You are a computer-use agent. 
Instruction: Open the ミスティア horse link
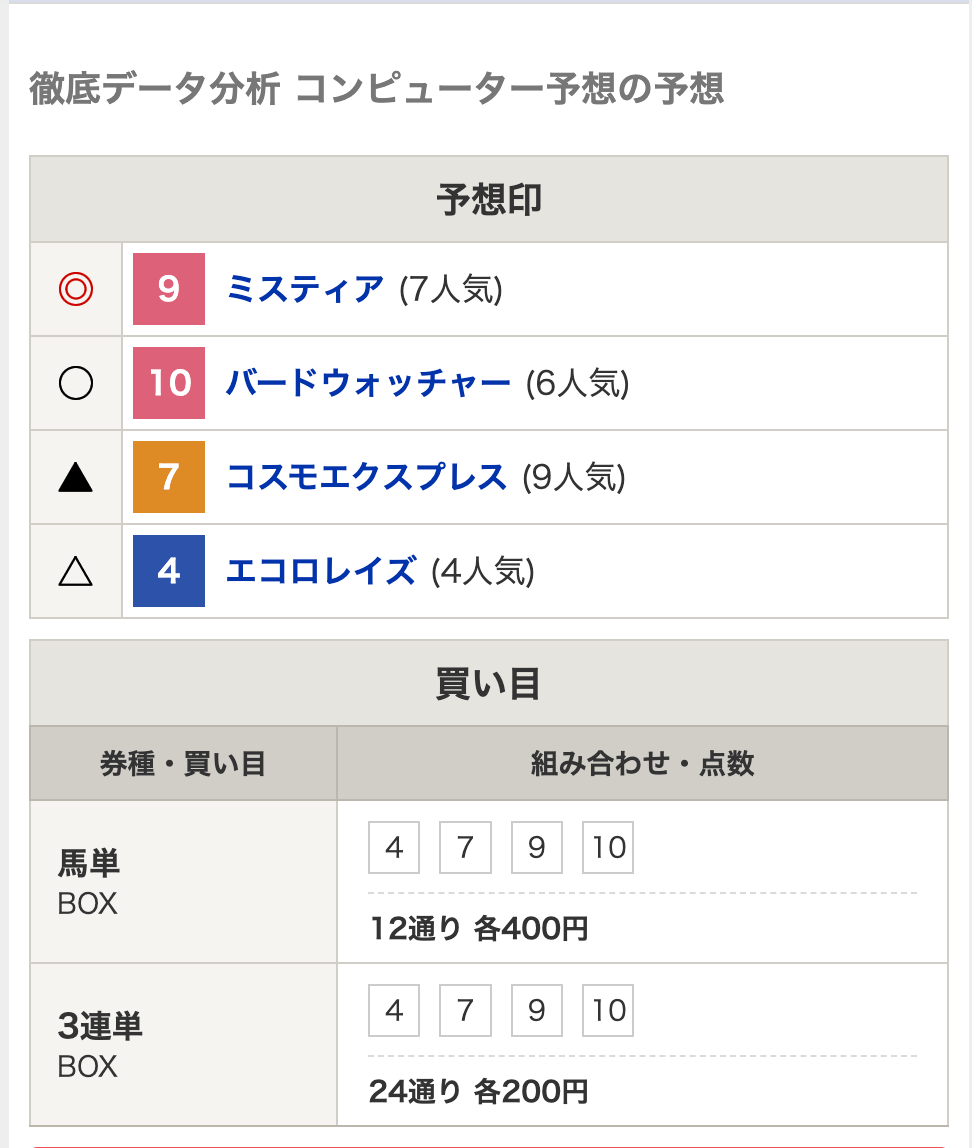tap(304, 288)
